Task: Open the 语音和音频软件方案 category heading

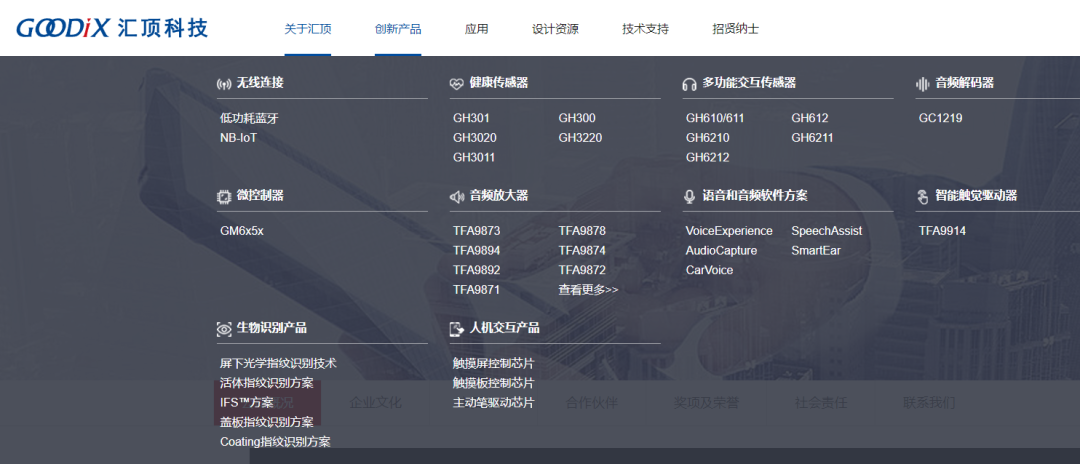Action: 755,196
